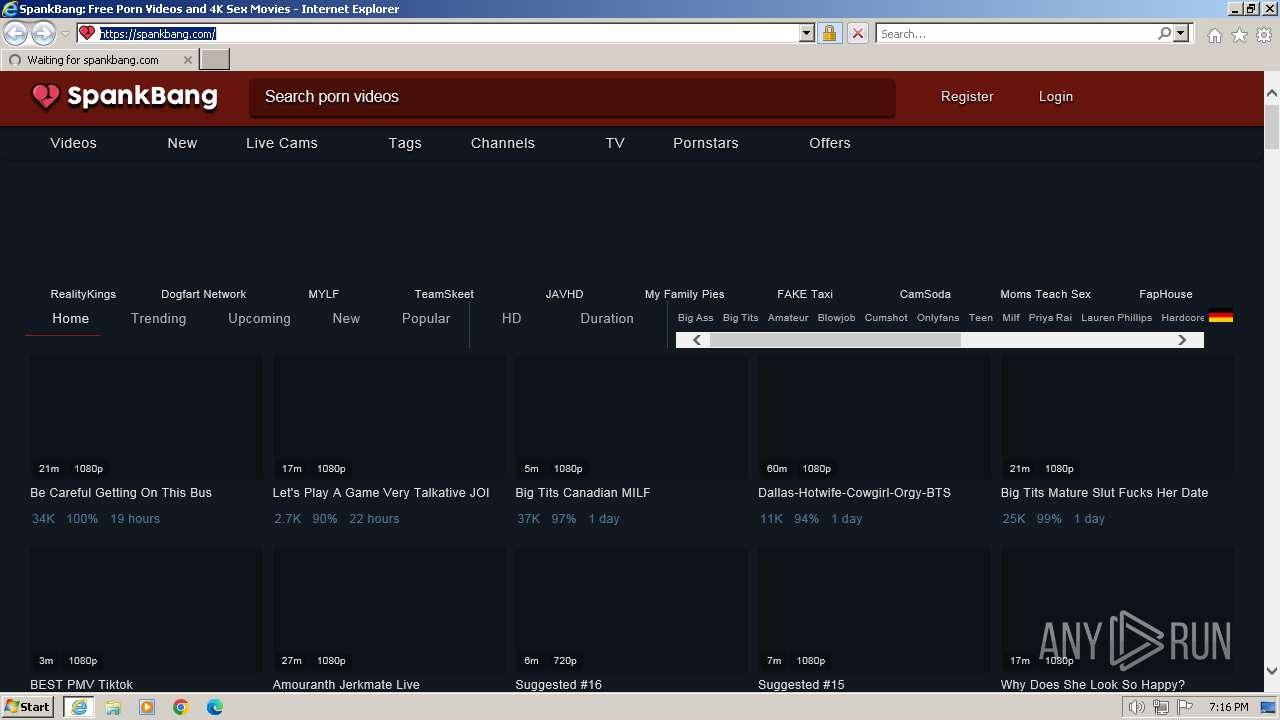Image resolution: width=1280 pixels, height=720 pixels.
Task: Open the security report lock icon
Action: tap(829, 33)
